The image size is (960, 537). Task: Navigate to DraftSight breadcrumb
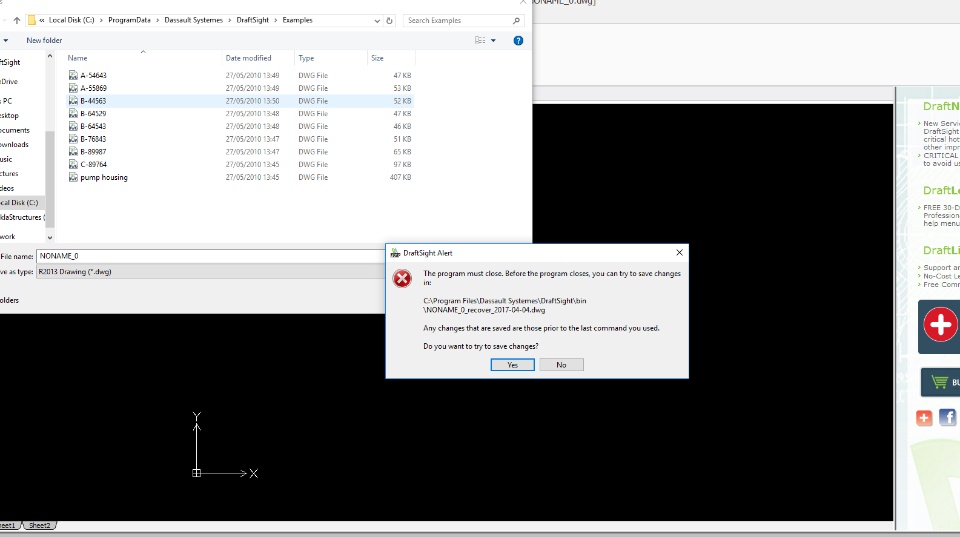point(252,20)
